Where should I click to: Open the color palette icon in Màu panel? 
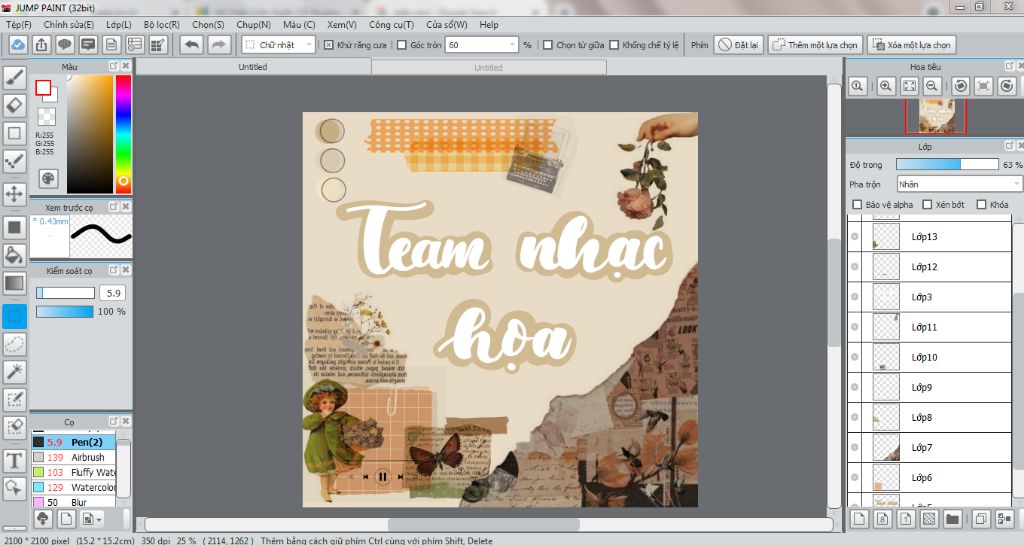coord(48,178)
